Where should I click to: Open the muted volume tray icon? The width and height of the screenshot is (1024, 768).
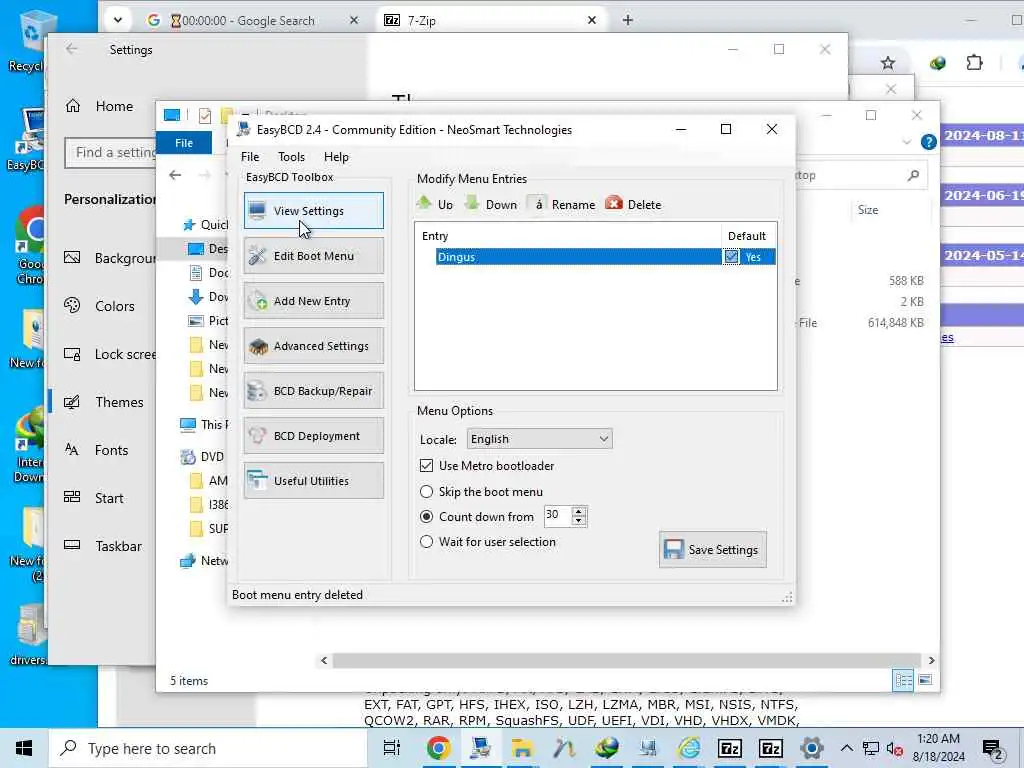pos(894,749)
